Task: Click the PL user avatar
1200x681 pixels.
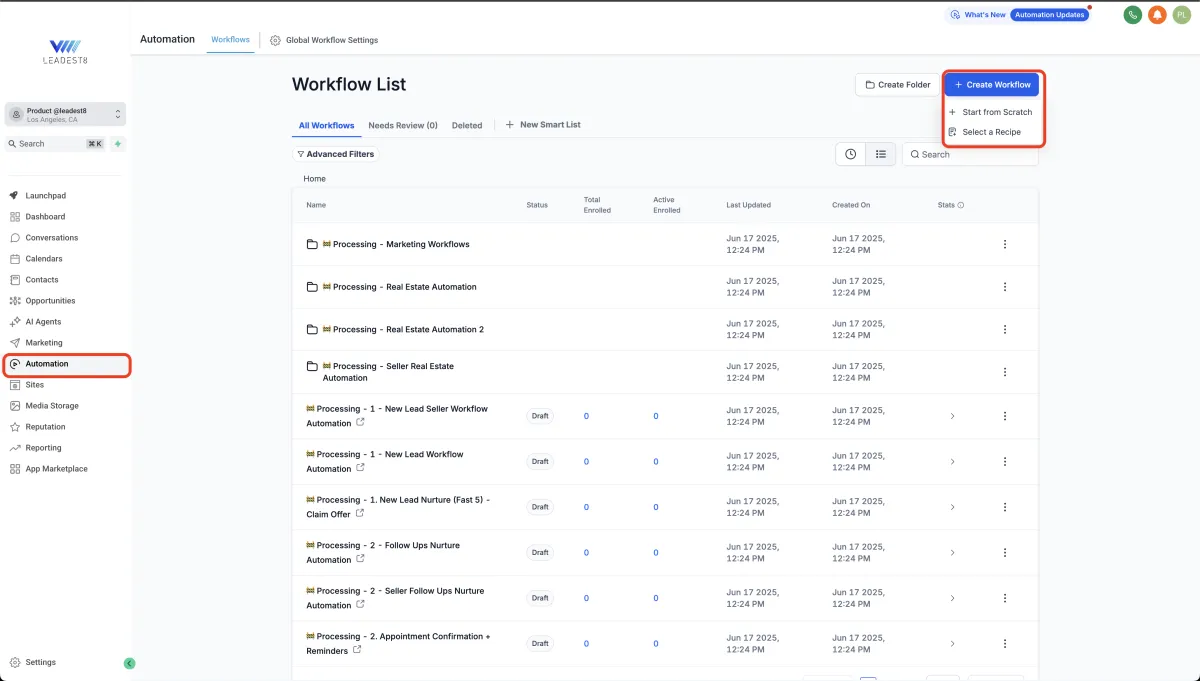Action: [x=1181, y=15]
